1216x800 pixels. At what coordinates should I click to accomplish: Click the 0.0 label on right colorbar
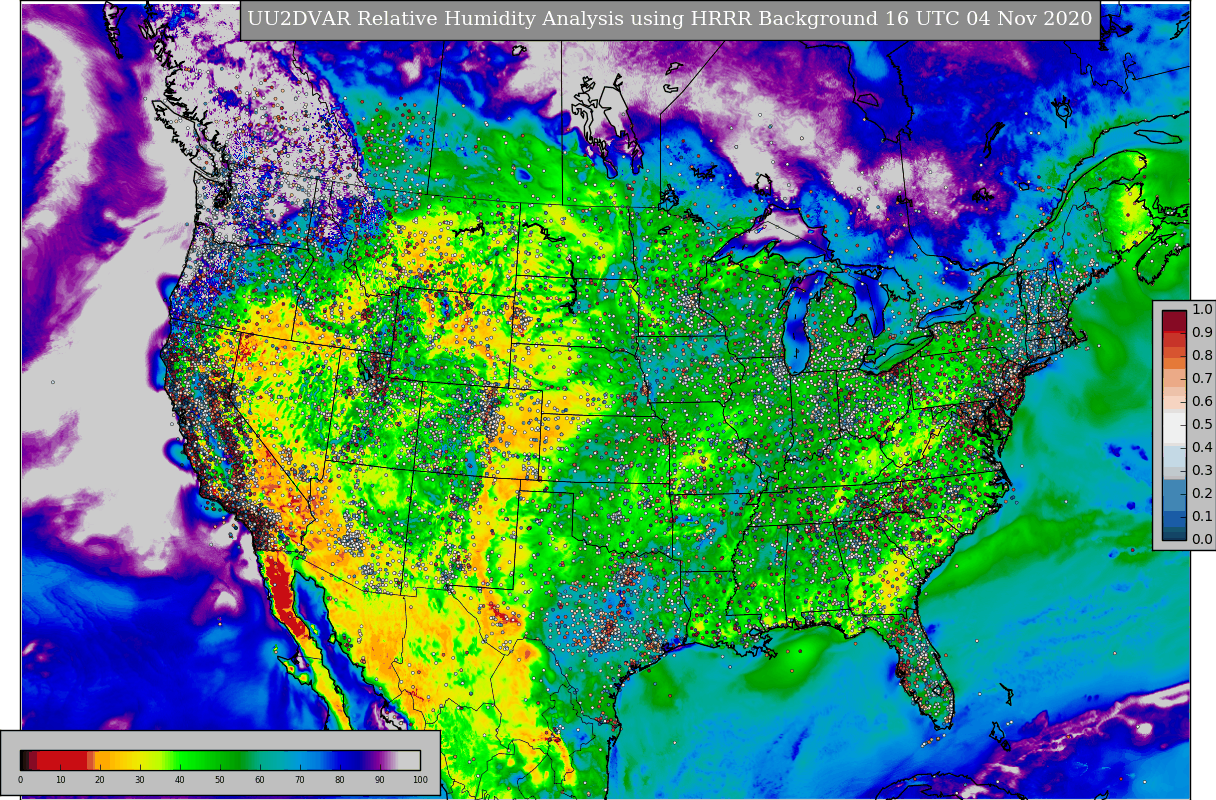pos(1201,539)
